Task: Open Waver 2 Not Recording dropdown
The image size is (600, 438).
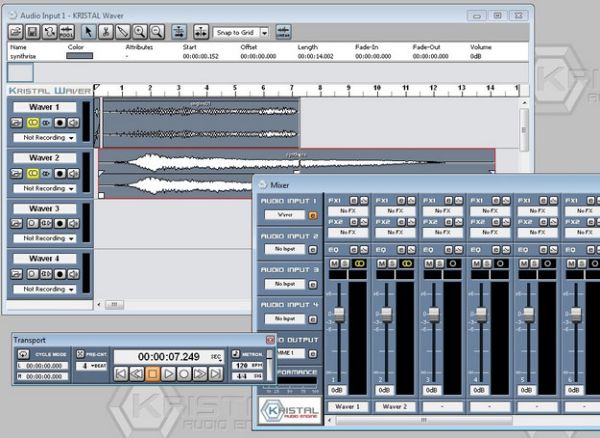Action: [x=44, y=189]
